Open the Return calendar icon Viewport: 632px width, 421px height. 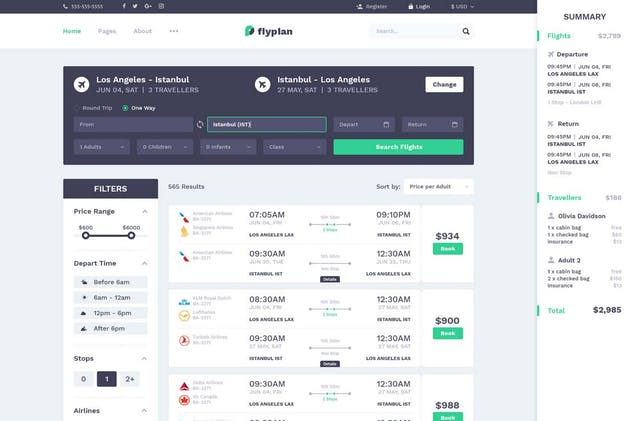455,124
